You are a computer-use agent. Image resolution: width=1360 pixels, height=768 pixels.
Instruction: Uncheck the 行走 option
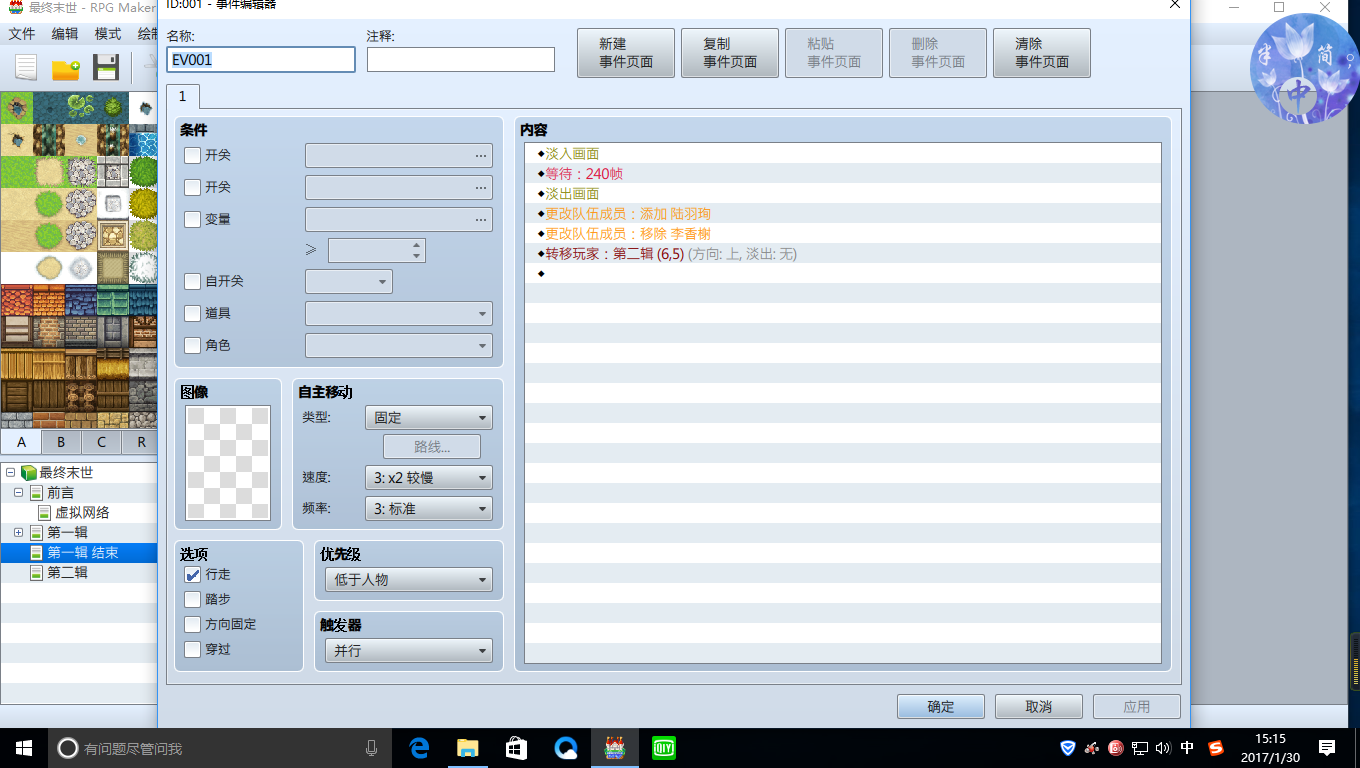tap(193, 574)
